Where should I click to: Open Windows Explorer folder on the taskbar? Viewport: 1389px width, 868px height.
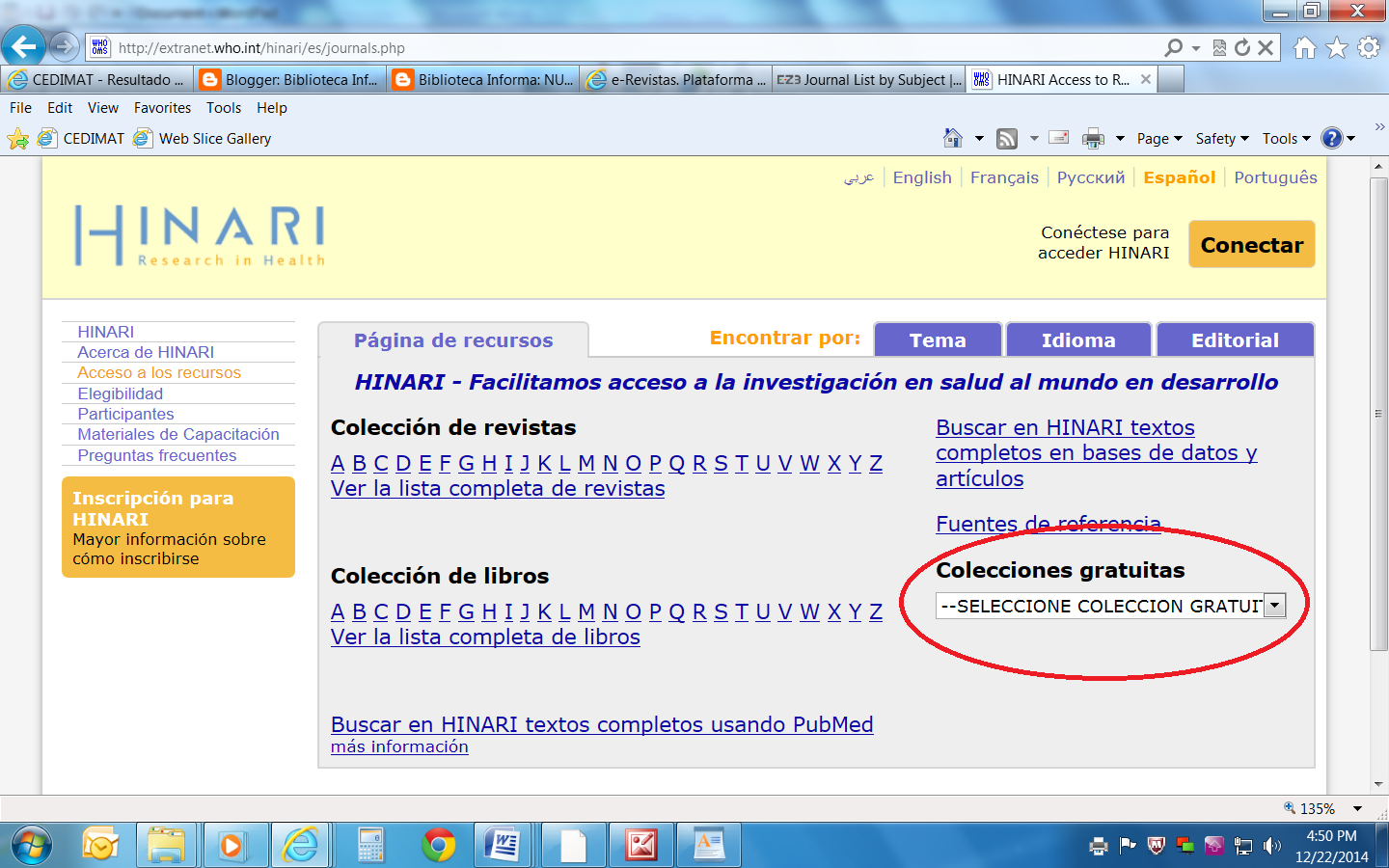[x=166, y=846]
